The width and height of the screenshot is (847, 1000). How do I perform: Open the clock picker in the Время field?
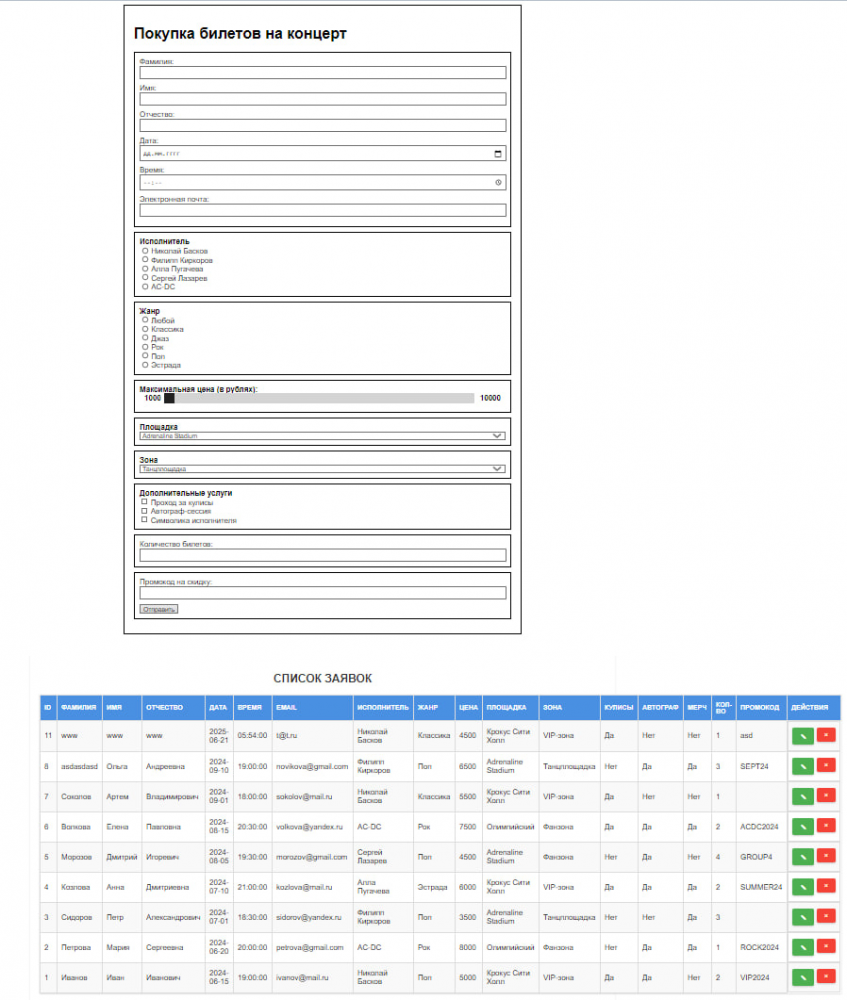pos(498,182)
